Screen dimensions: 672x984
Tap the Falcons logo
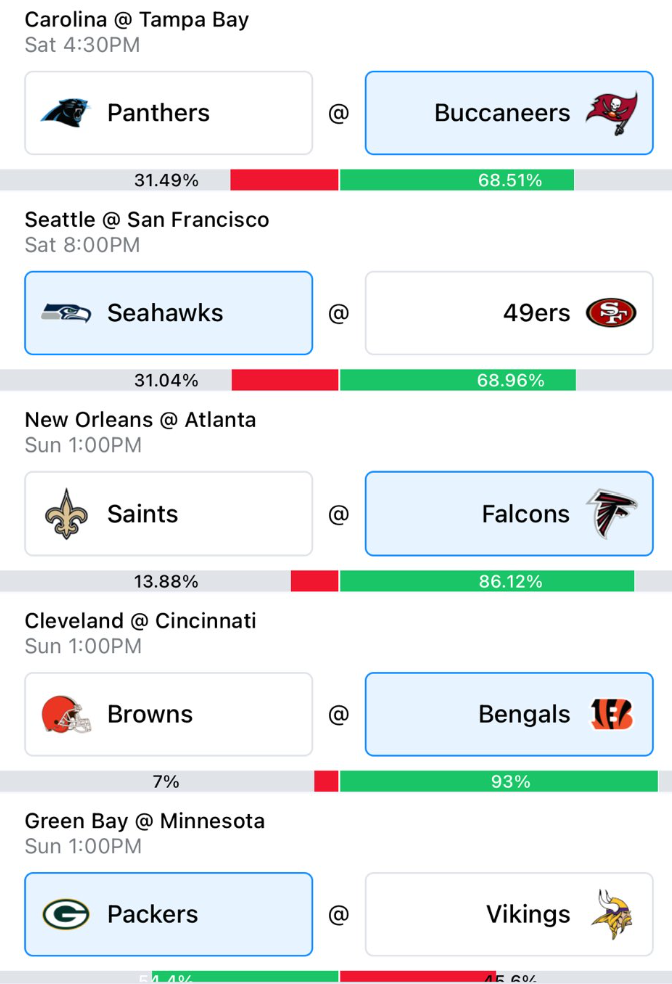point(612,514)
